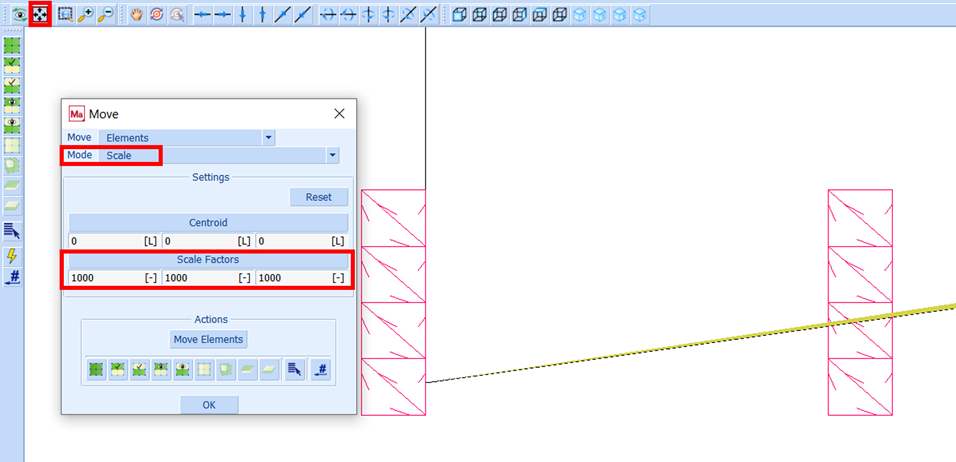Click the eye view icon in top toolbar
956x462 pixels.
pos(20,15)
